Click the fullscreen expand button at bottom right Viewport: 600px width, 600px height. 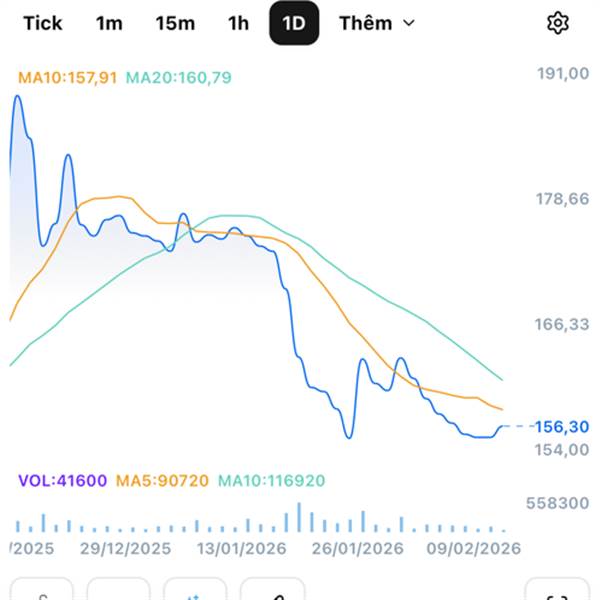click(x=557, y=592)
